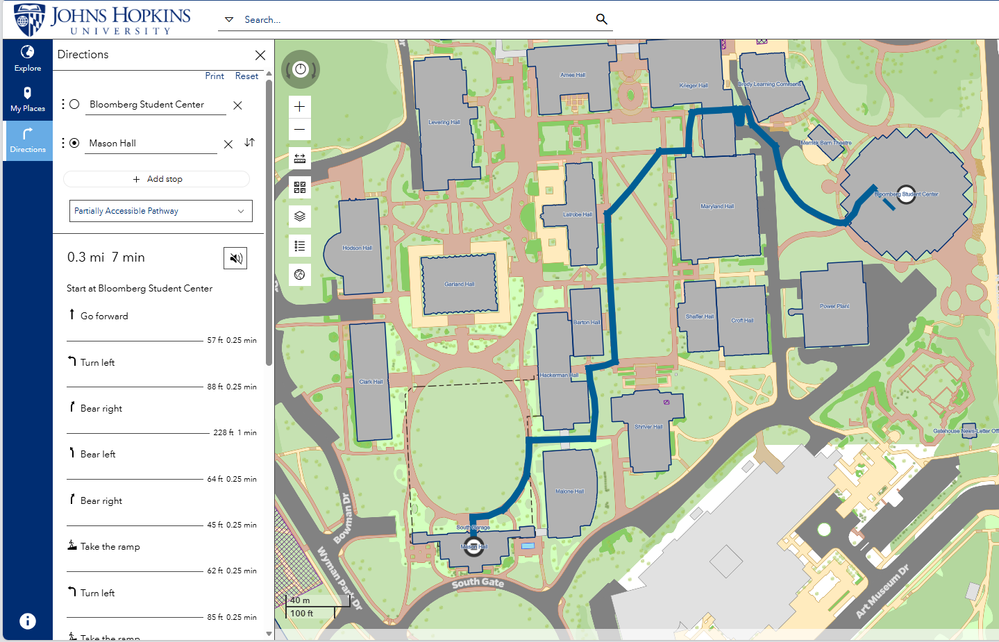Screen dimensions: 999x642
Task: Click the Johns Hopkins University logo
Action: (103, 20)
